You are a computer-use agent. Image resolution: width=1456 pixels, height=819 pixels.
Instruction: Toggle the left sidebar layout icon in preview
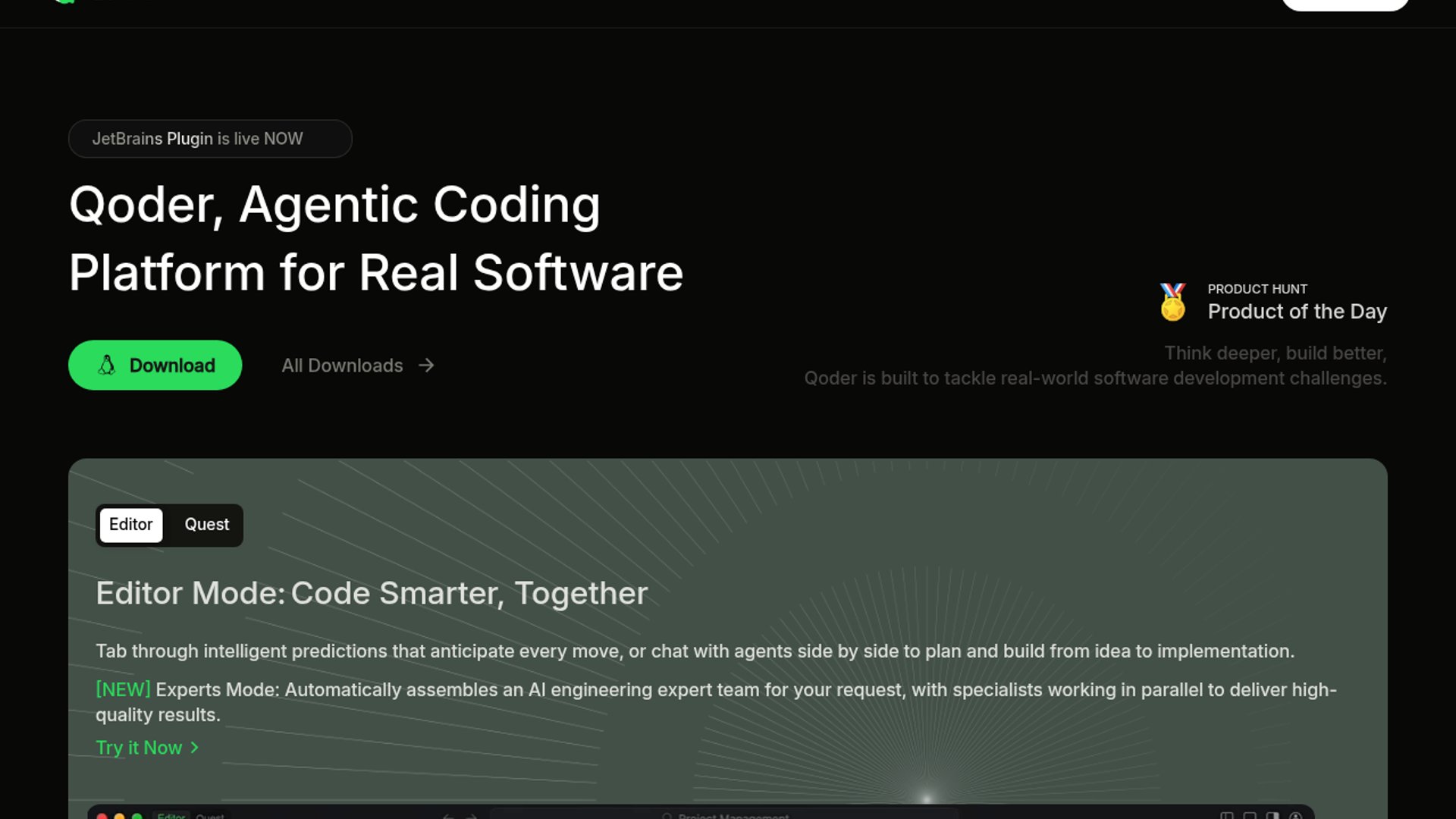pos(1226,816)
